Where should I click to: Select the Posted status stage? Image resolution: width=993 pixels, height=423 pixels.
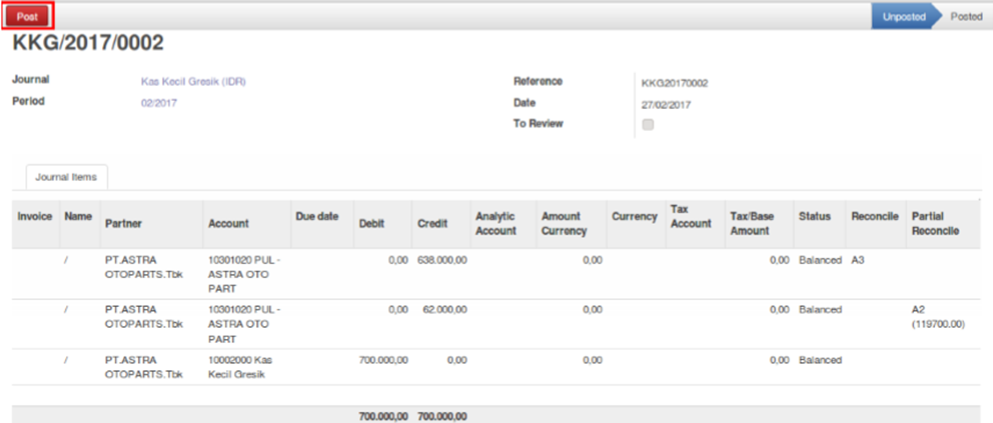(x=965, y=16)
